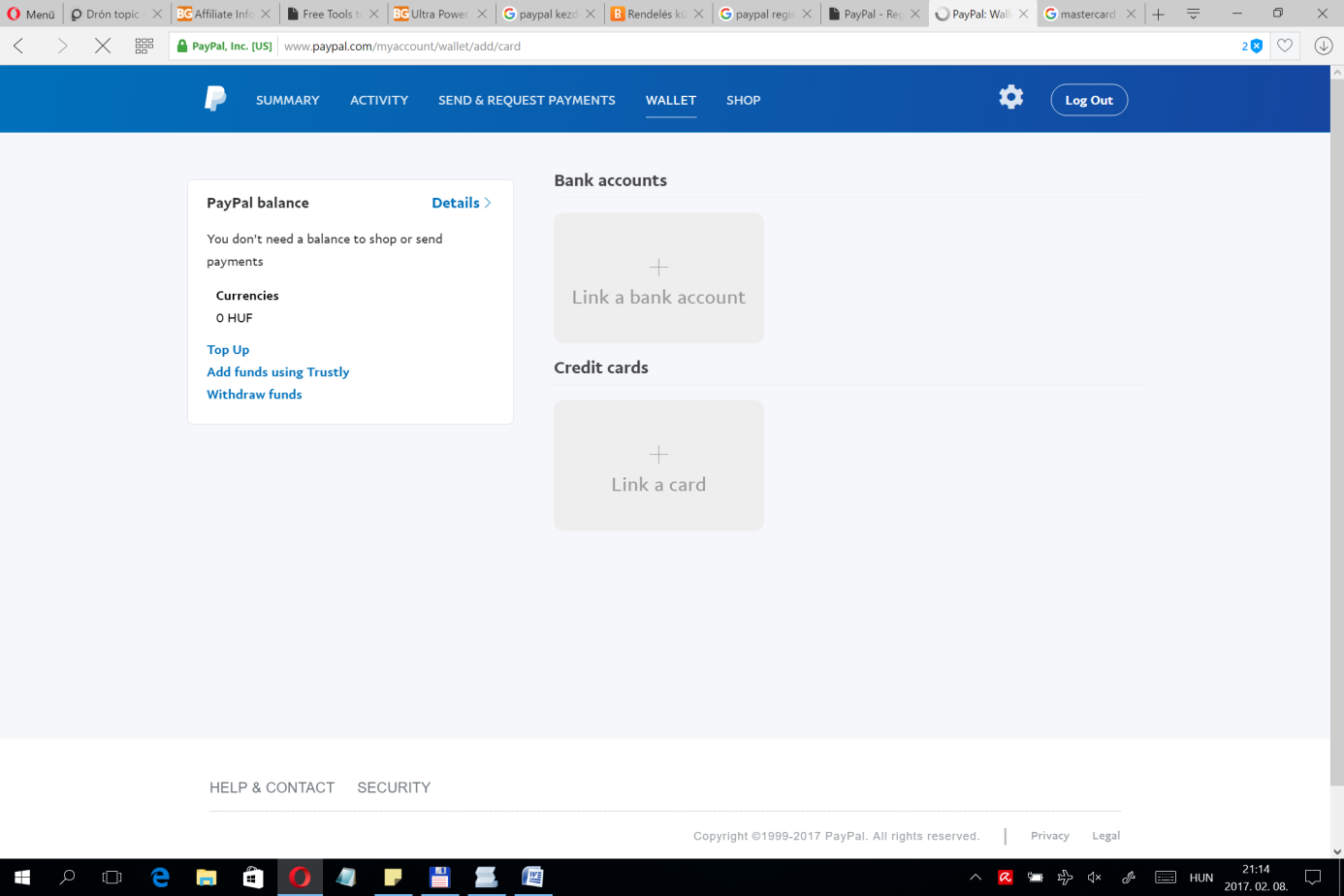Open the Speed Dial grid icon
The height and width of the screenshot is (896, 1344).
(x=144, y=46)
